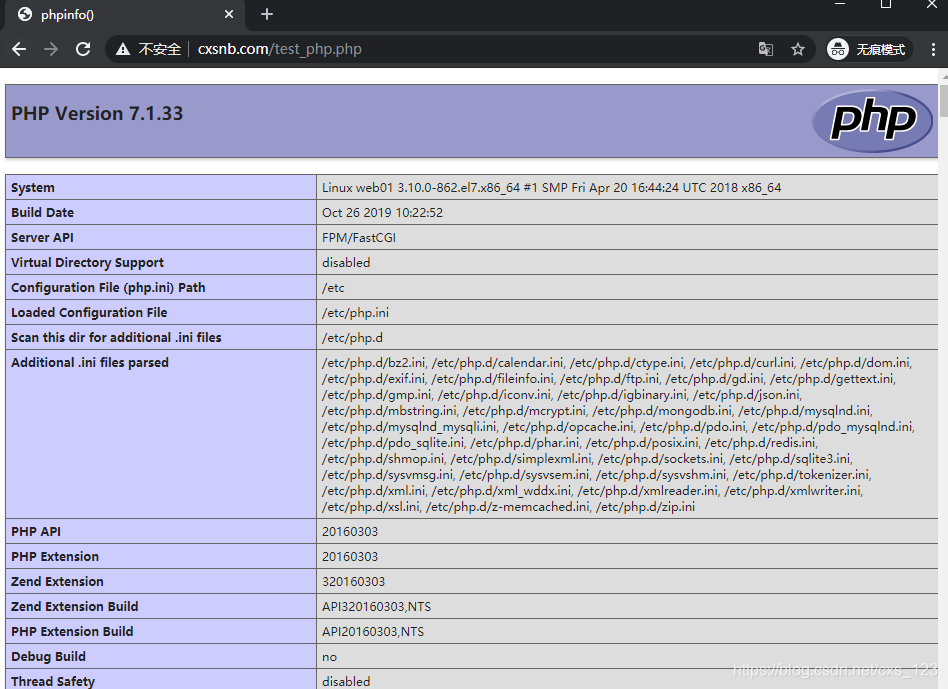Image resolution: width=948 pixels, height=689 pixels.
Task: Click the address bar URL cxsnb.com/test_php.php
Action: coord(279,49)
